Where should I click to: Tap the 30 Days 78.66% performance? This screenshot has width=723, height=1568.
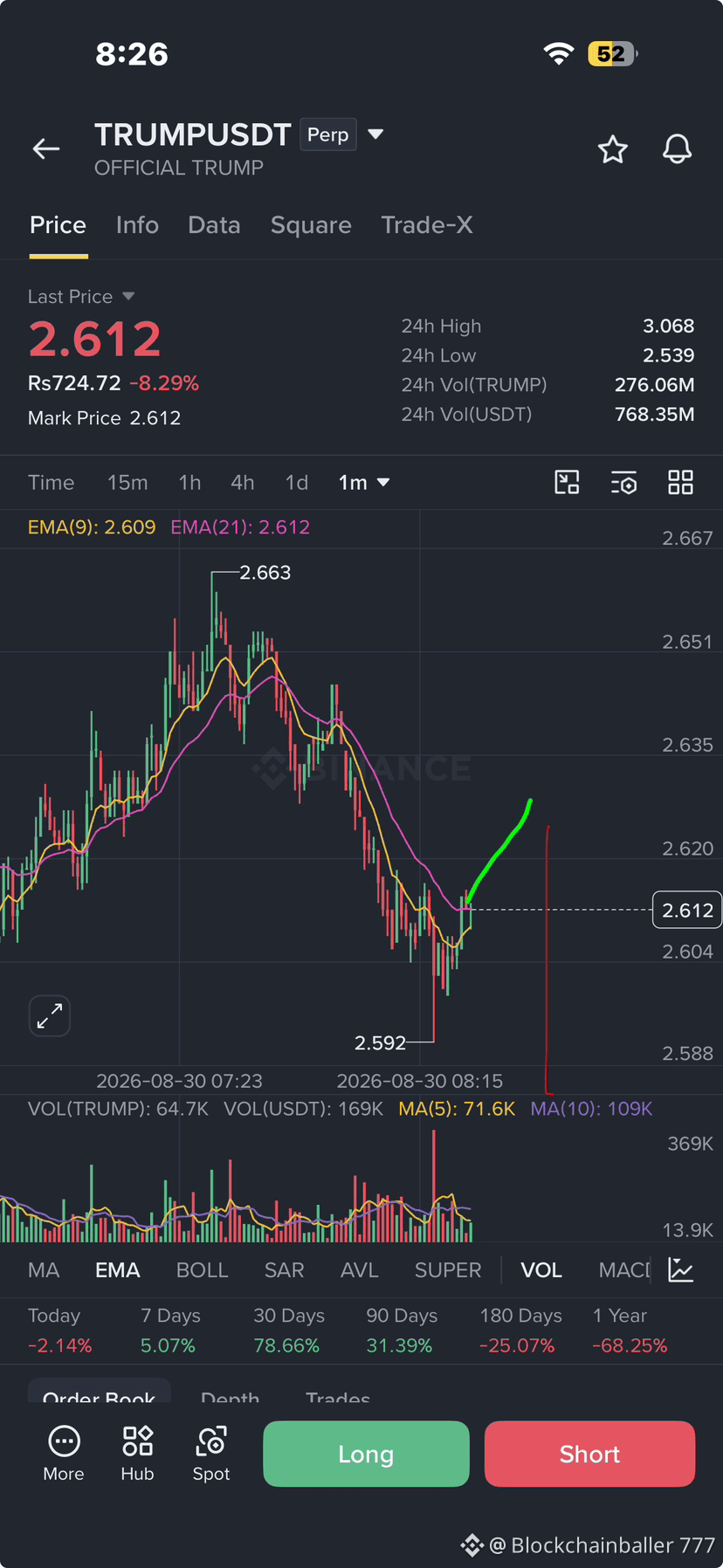(x=288, y=1331)
